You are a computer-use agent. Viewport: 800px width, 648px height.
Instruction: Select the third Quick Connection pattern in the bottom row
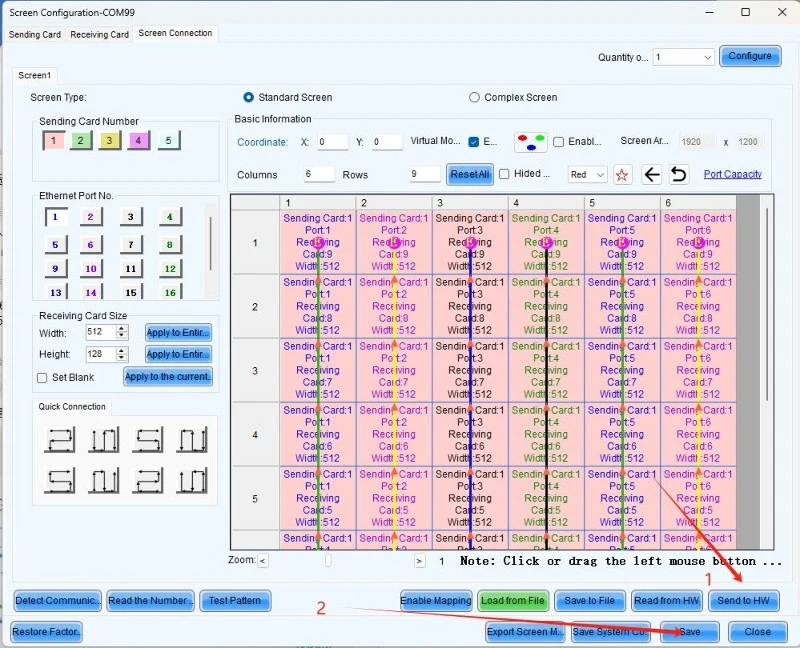(x=148, y=481)
